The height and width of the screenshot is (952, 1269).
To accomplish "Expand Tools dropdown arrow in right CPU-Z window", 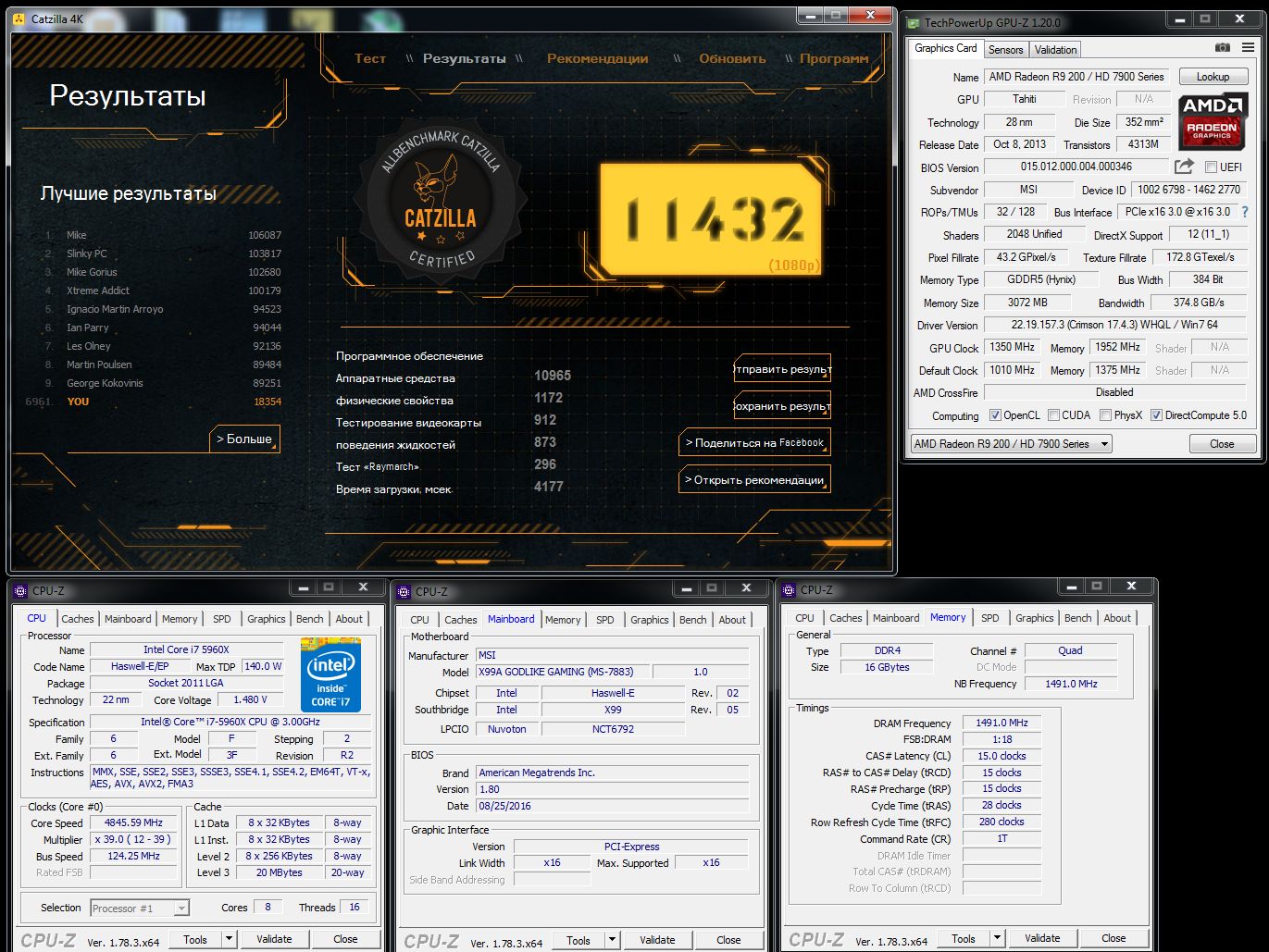I will [x=997, y=938].
